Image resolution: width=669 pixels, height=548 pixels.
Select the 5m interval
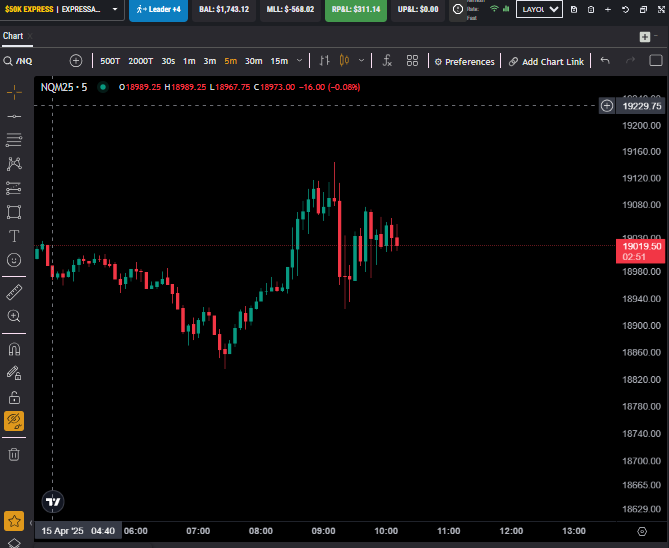tap(230, 61)
